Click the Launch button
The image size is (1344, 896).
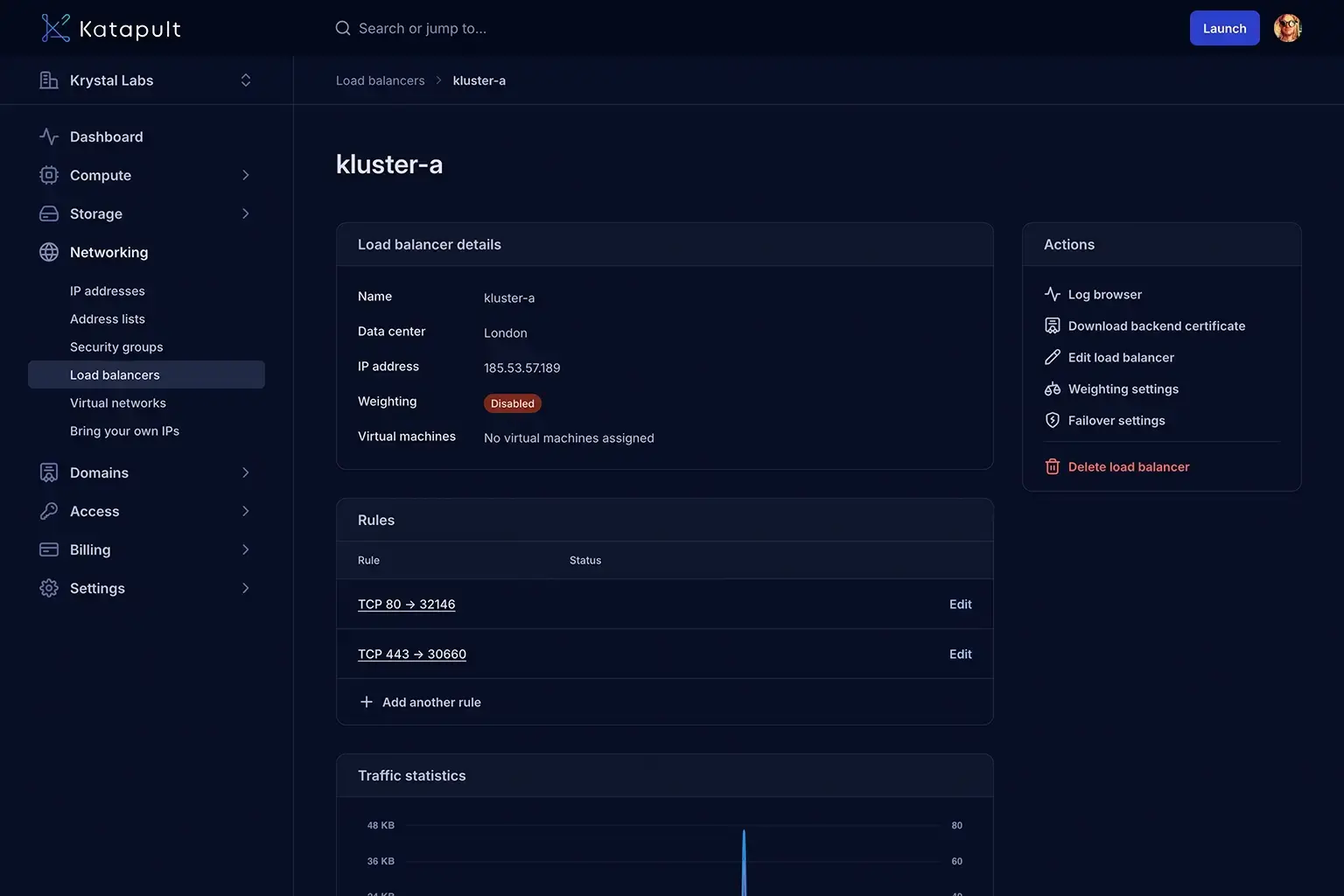point(1224,27)
